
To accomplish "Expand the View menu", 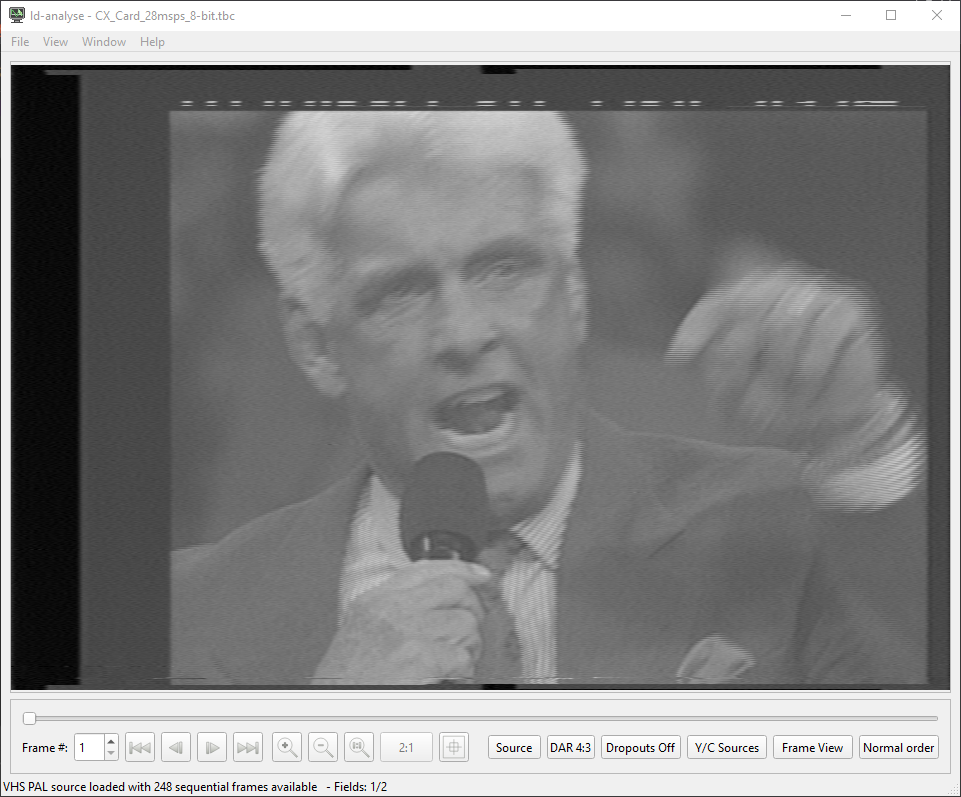I will pyautogui.click(x=56, y=42).
